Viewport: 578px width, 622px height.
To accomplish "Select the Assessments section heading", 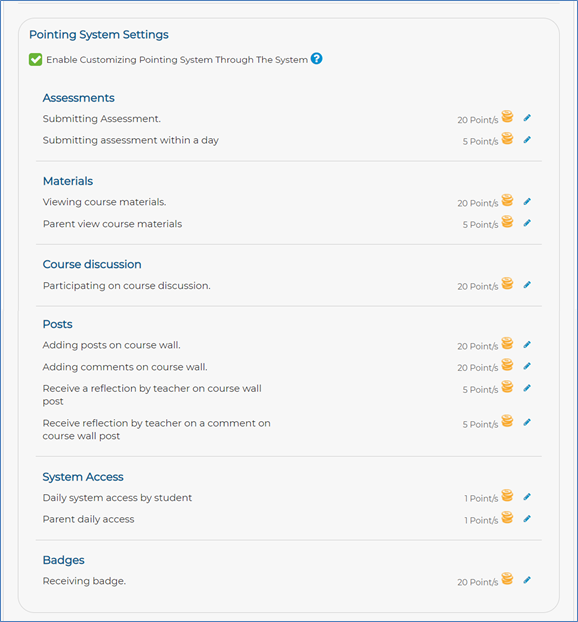I will point(79,98).
